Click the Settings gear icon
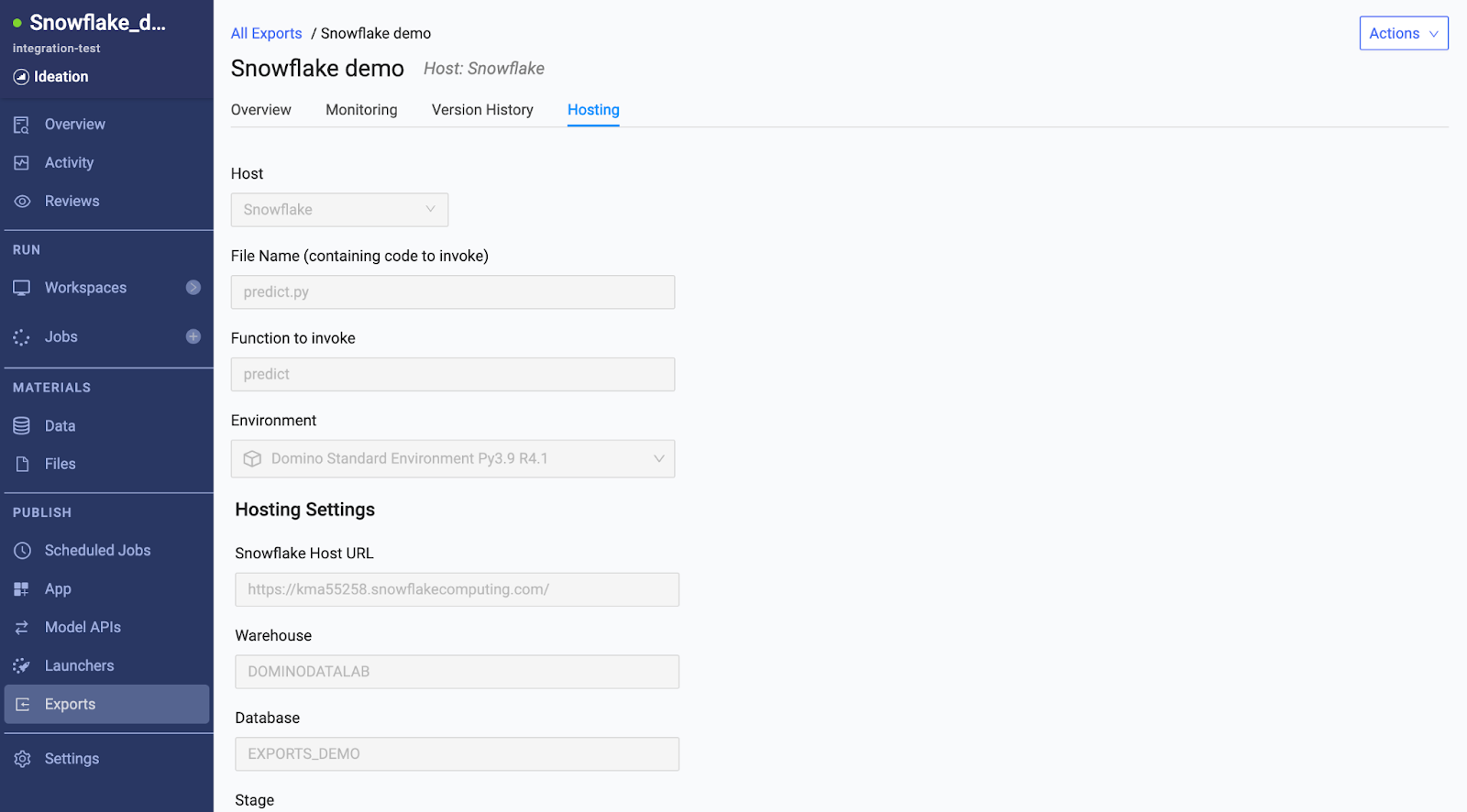Screen dimensions: 1467x812 pyautogui.click(x=22, y=759)
